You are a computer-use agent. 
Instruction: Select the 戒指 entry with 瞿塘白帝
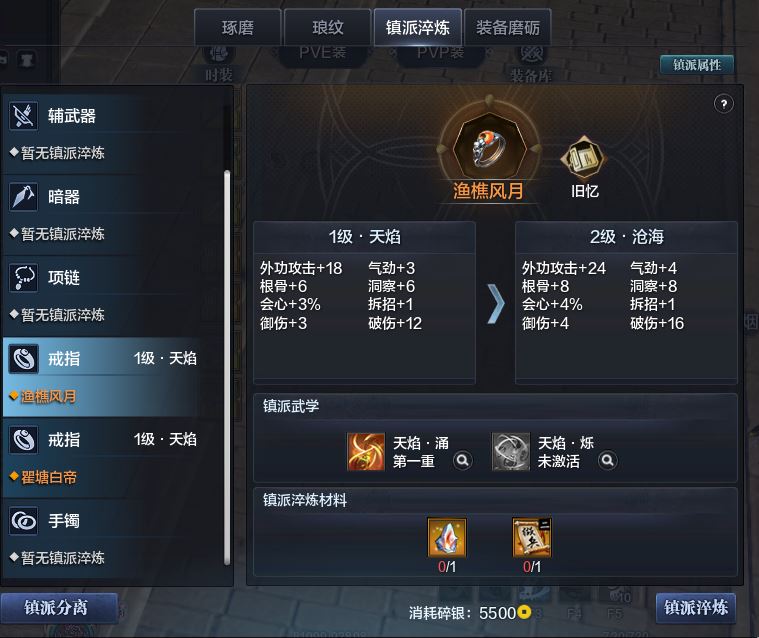tap(104, 458)
